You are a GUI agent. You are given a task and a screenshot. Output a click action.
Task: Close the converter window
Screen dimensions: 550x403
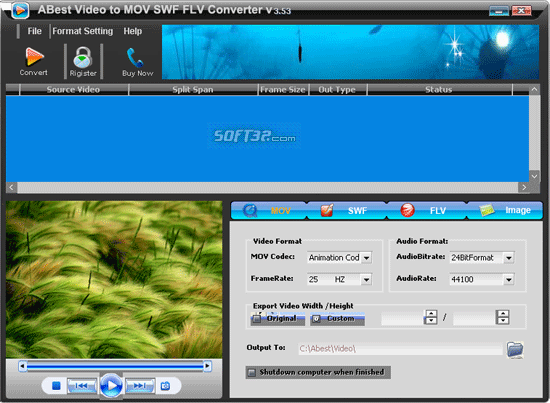[x=521, y=11]
